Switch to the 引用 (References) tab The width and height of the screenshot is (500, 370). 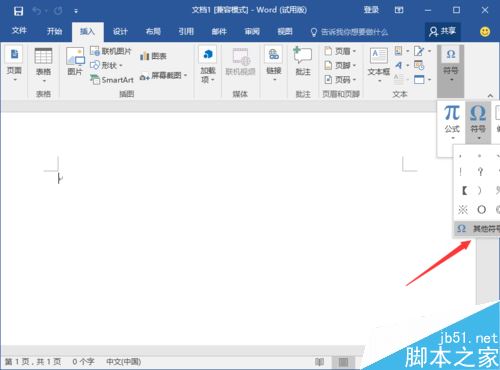point(186,31)
